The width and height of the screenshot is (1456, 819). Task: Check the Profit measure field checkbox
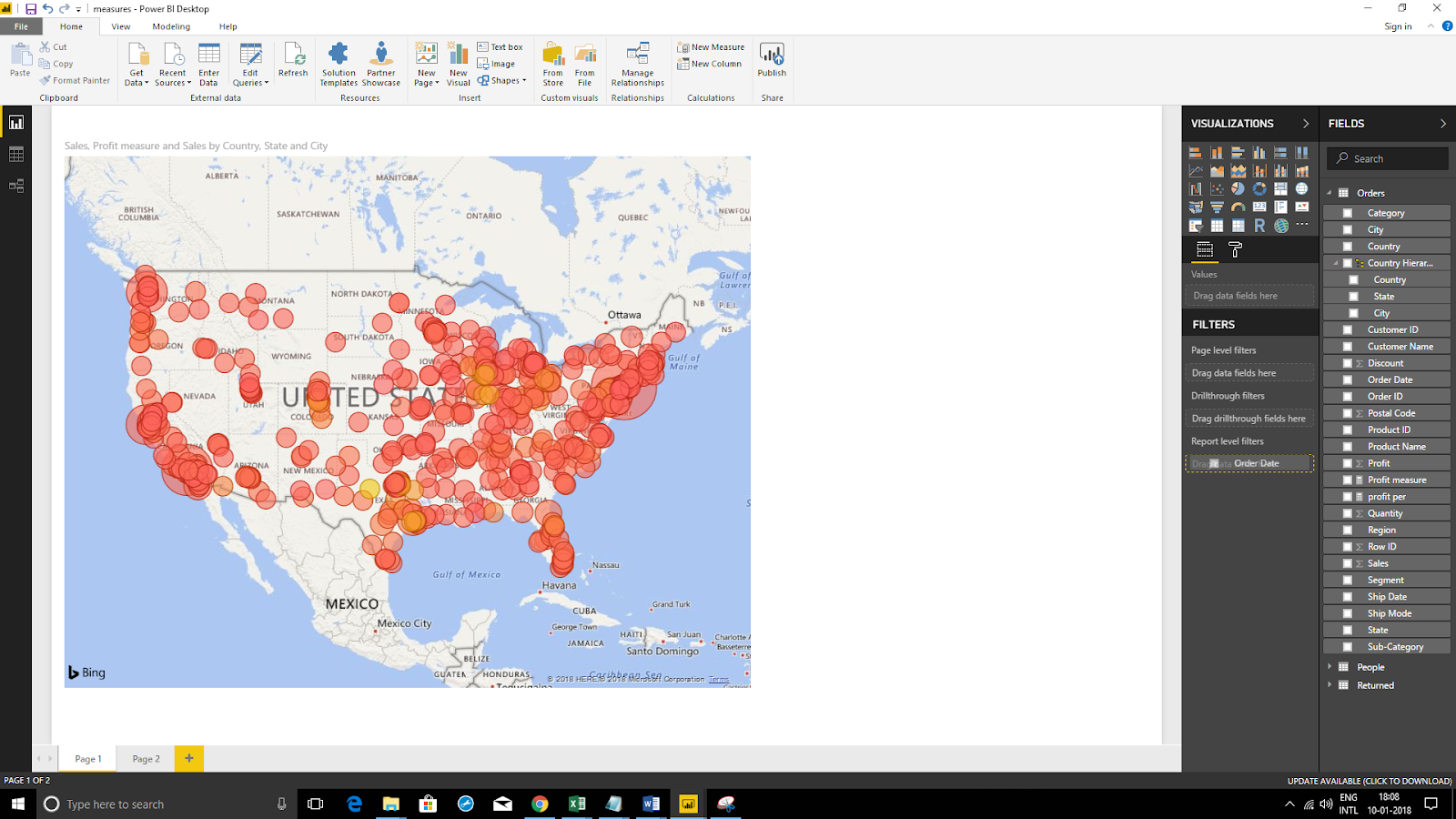1348,480
